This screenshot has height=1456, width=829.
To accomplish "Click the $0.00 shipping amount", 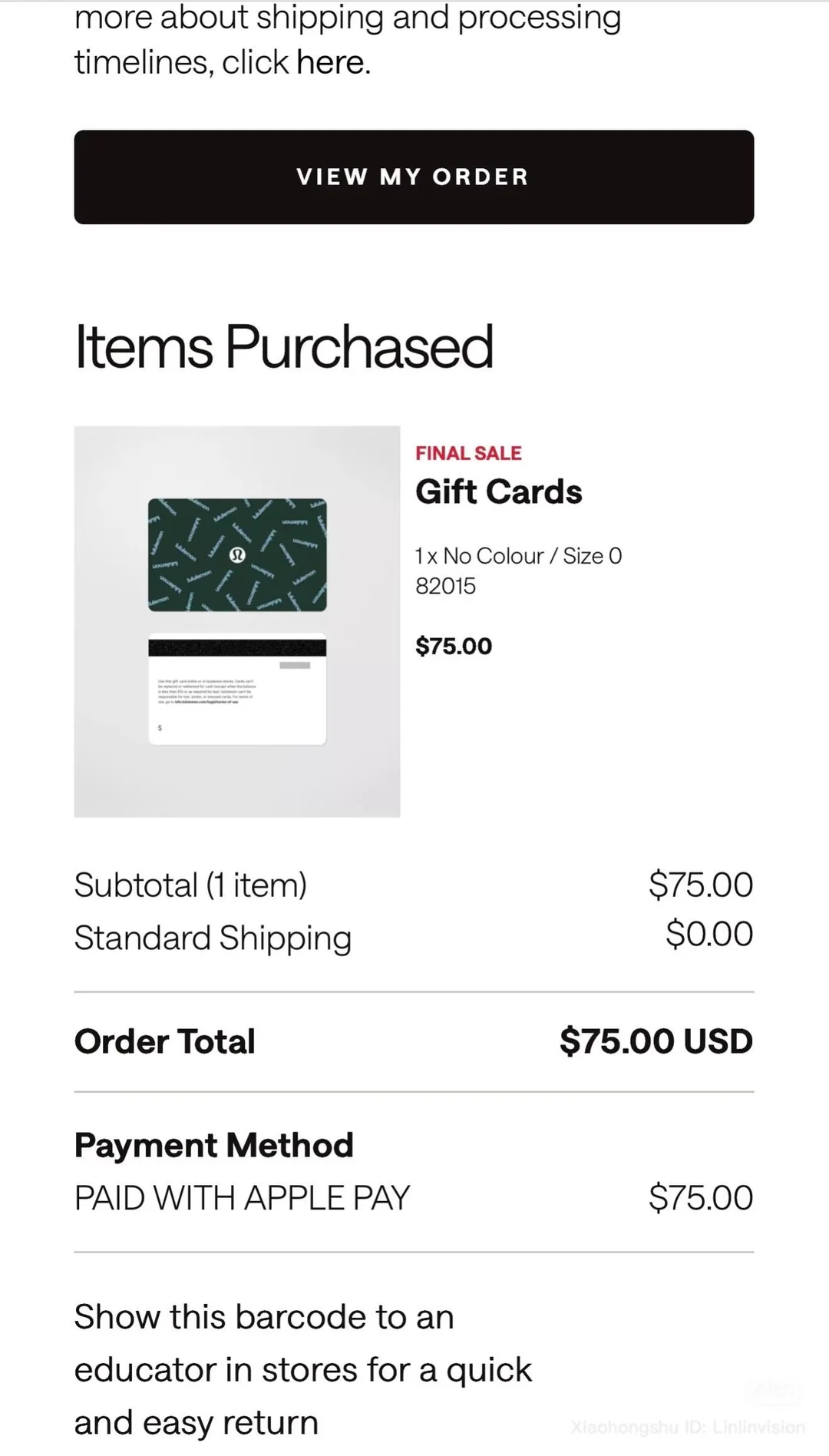I will pos(708,934).
